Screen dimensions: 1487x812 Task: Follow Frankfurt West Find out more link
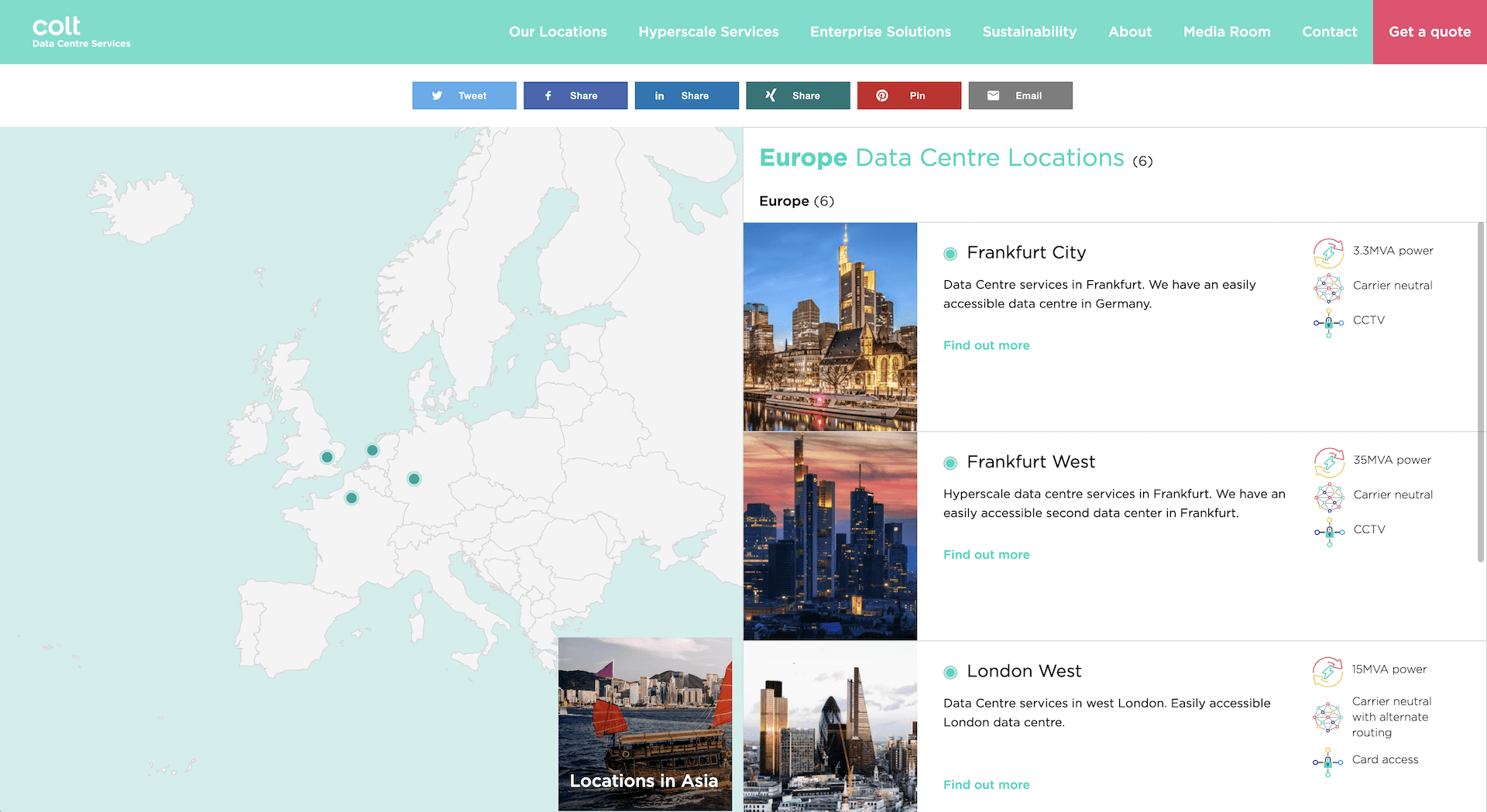tap(986, 554)
